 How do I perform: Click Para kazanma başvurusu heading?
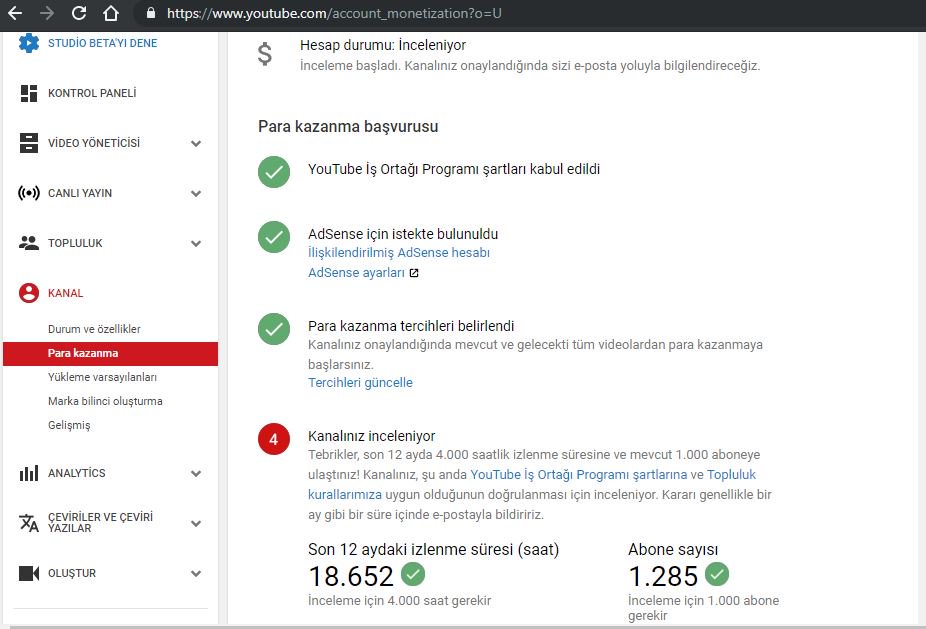(x=348, y=126)
